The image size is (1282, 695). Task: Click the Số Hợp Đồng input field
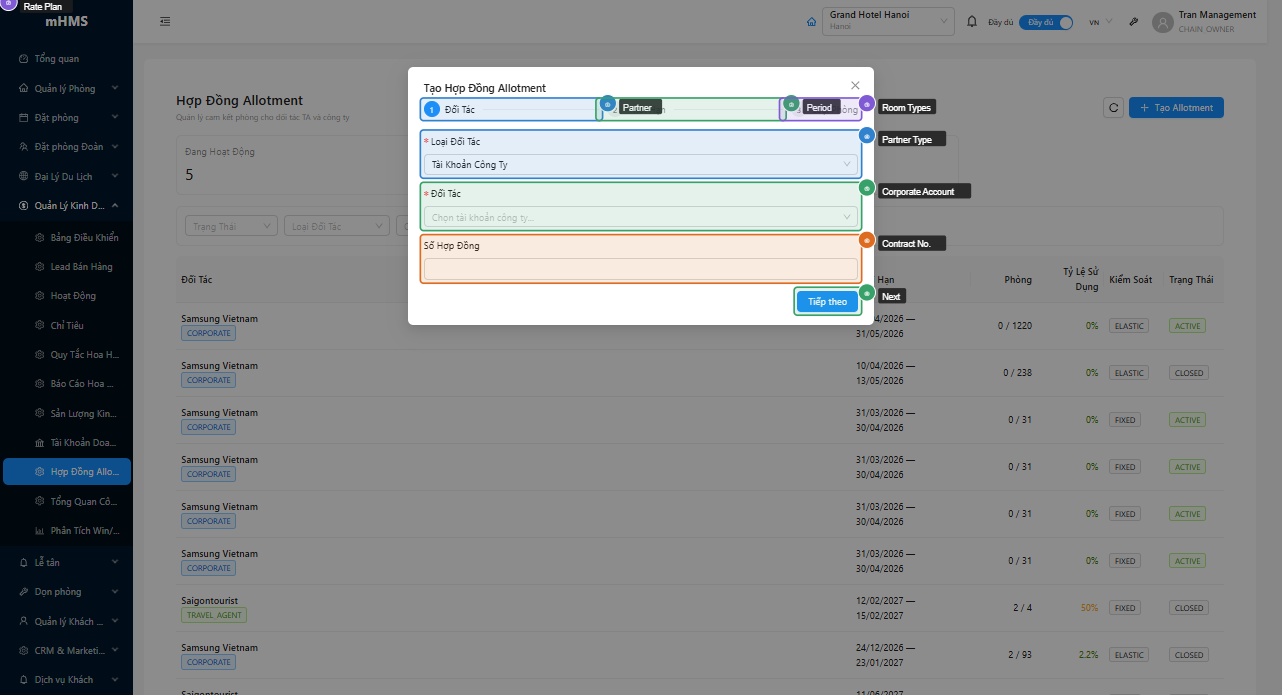640,269
